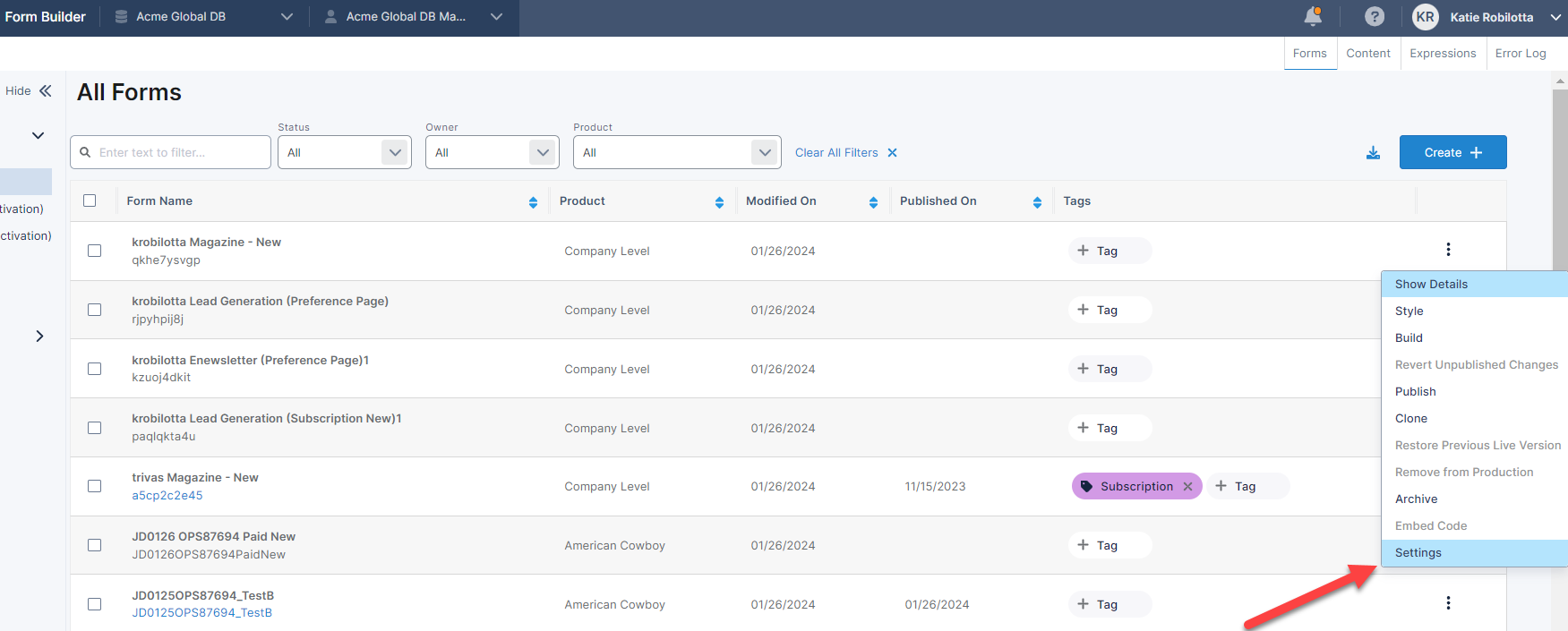1568x631 pixels.
Task: Open the Status filter dropdown
Action: [344, 152]
